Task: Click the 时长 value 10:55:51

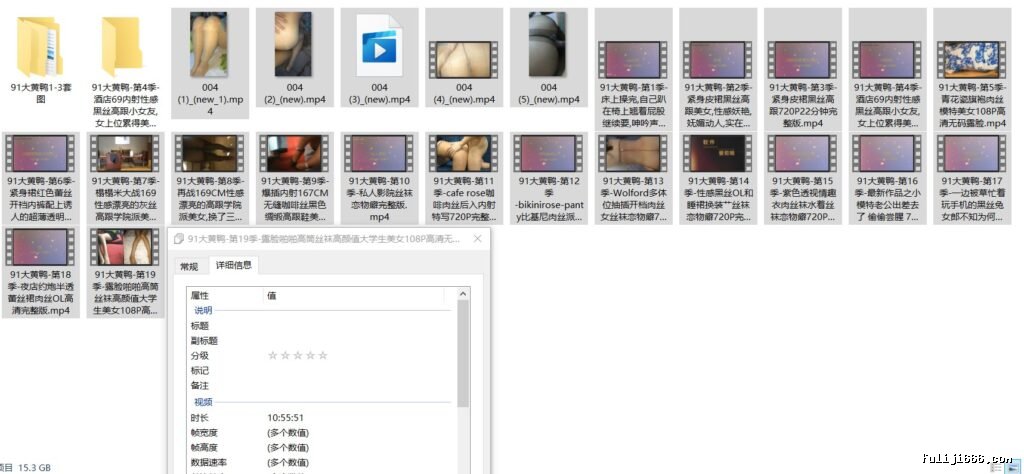Action: click(x=285, y=418)
